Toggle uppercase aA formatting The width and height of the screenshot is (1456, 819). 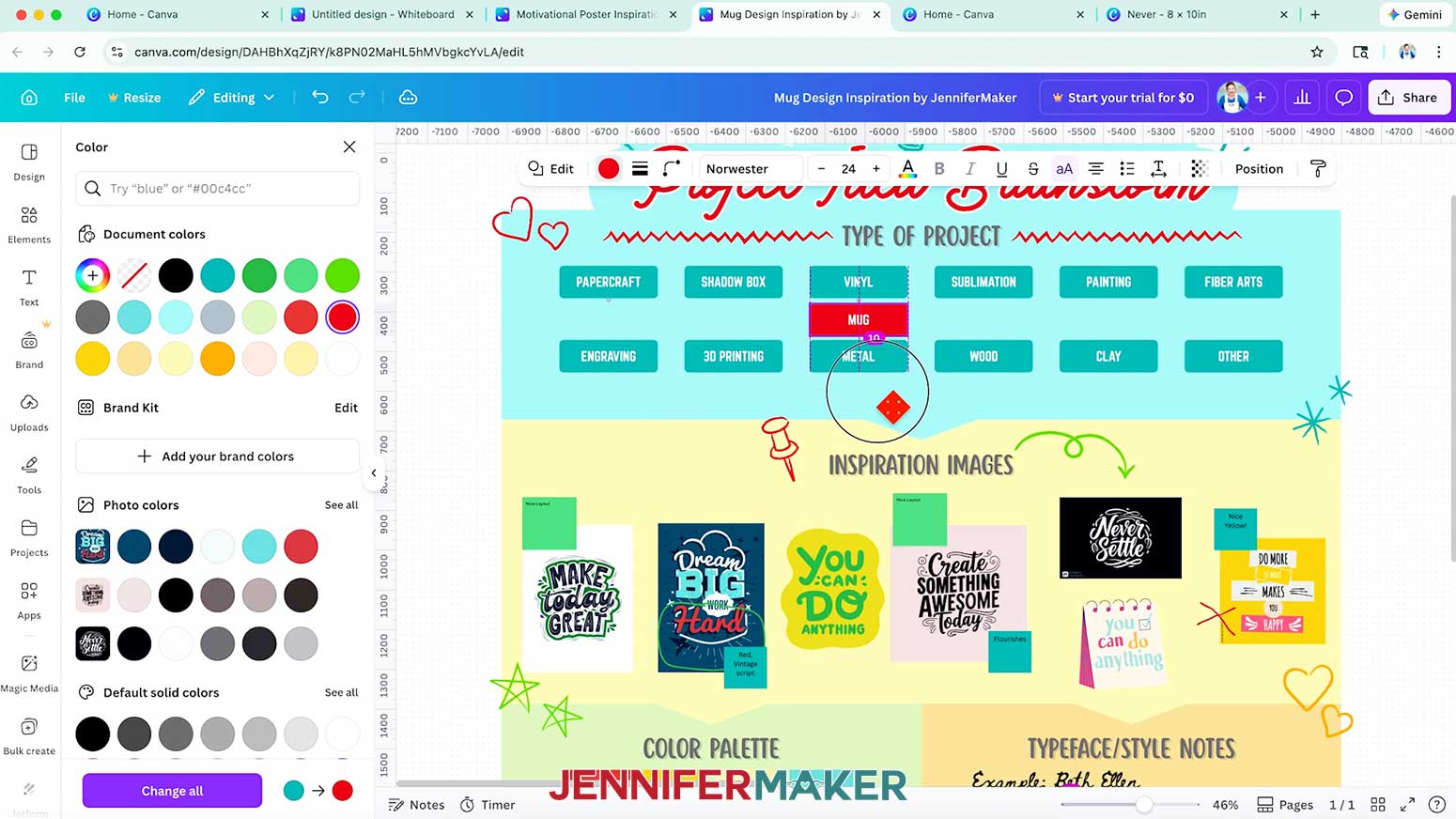point(1064,169)
